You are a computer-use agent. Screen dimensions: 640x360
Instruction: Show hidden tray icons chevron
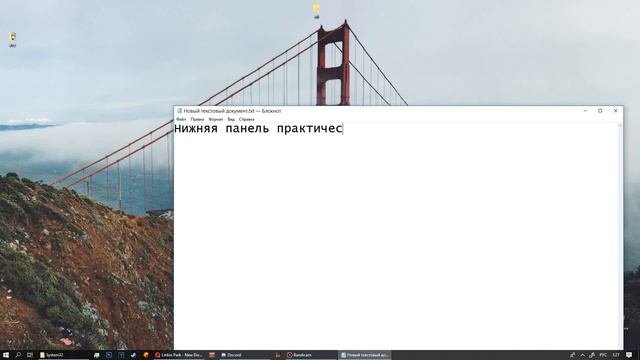pos(582,355)
